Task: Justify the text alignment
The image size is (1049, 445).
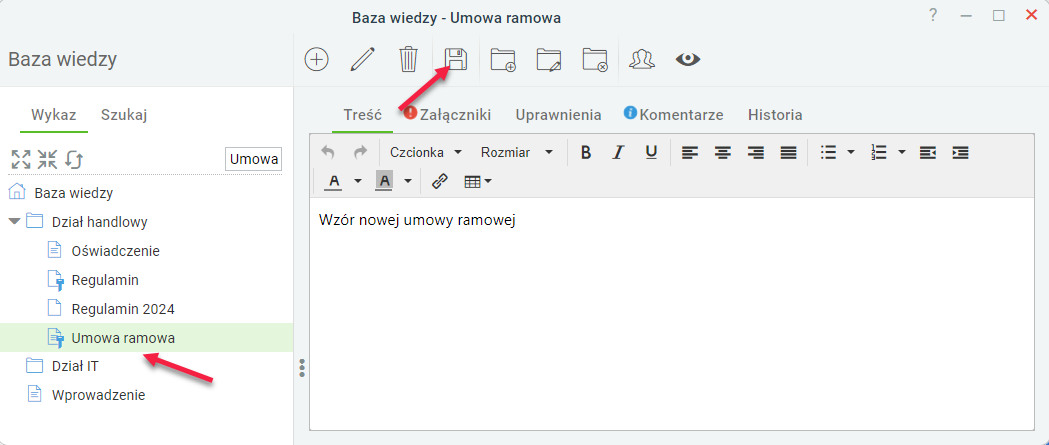Action: point(789,153)
